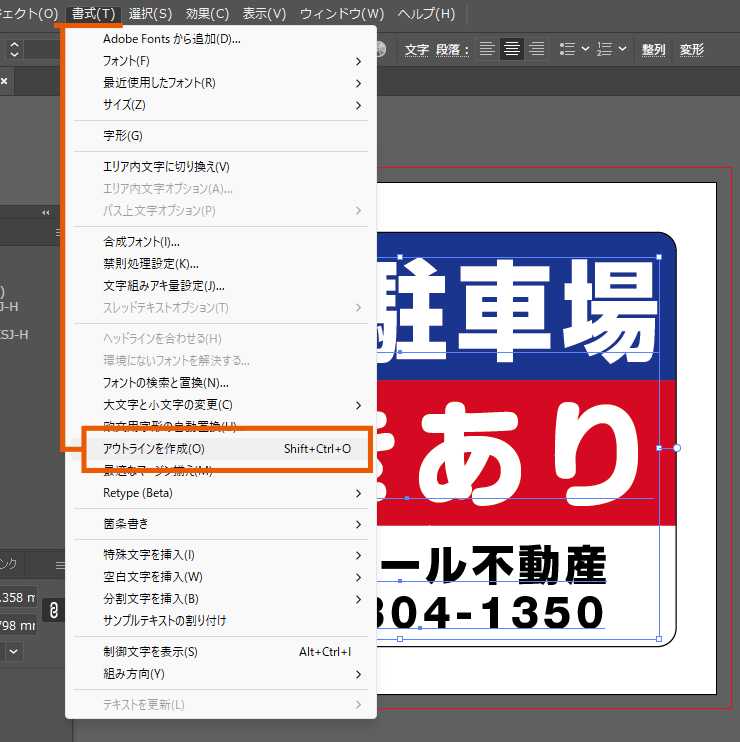Expand 大文字と小文字の変更(C) submenu
Screen dimensions: 740x742
220,405
